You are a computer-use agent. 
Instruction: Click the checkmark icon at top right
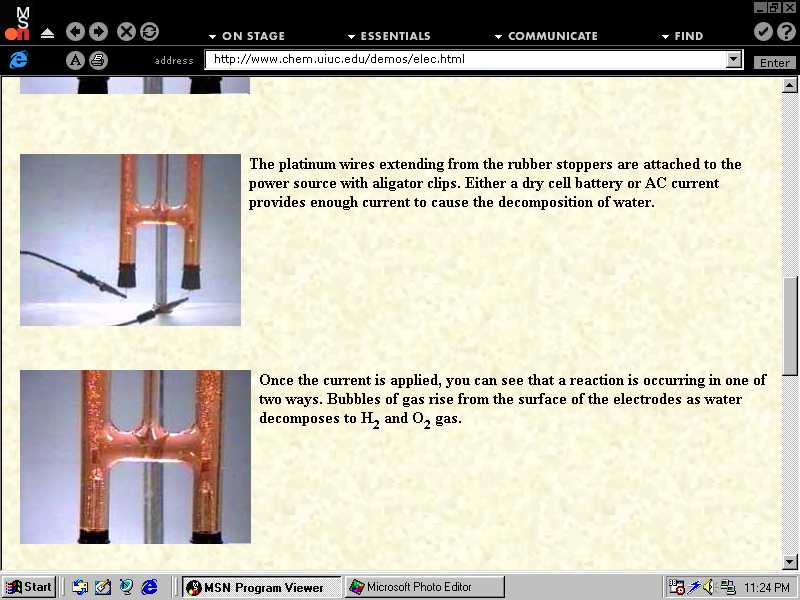(x=763, y=32)
